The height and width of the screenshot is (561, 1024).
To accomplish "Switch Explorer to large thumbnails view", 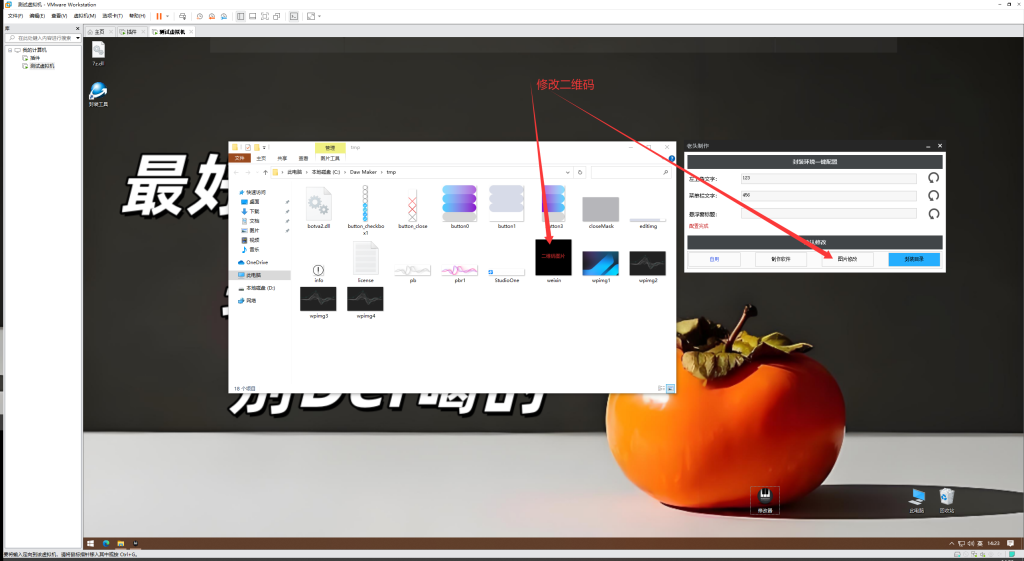I will point(670,388).
